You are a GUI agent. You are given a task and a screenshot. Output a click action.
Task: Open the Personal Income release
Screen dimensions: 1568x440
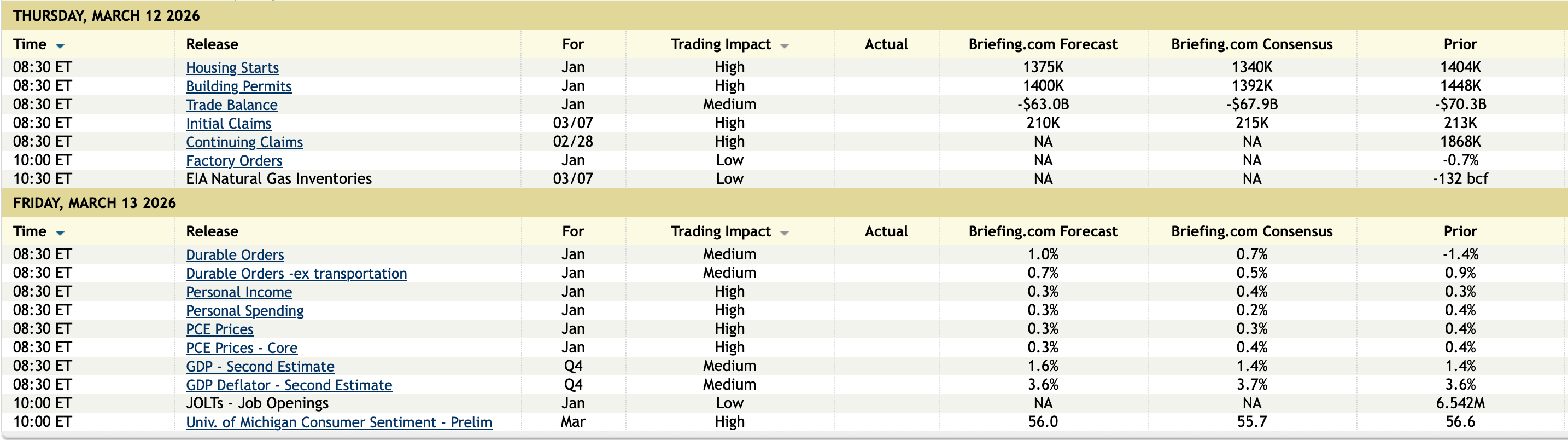238,292
